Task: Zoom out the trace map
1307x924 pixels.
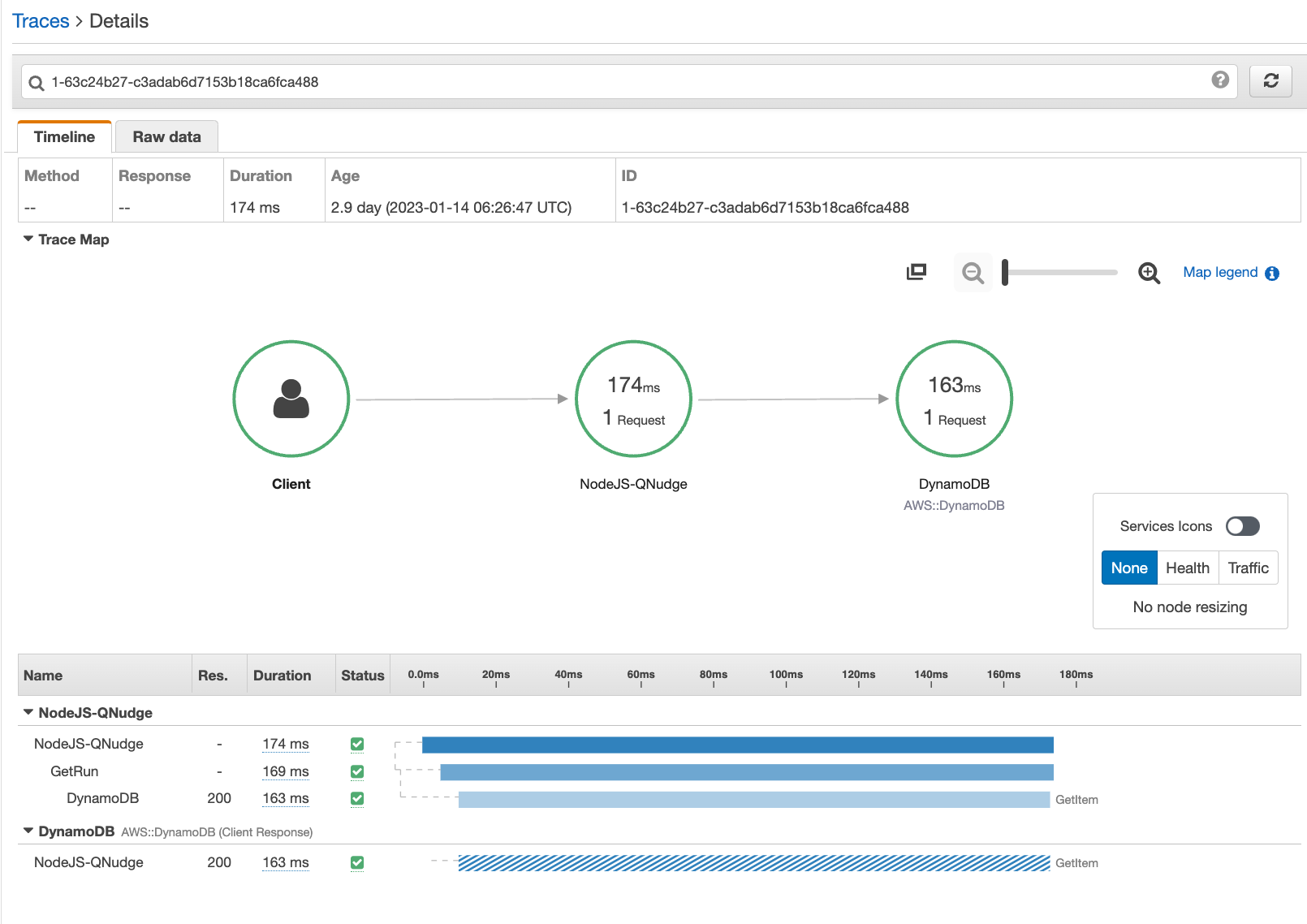Action: pyautogui.click(x=973, y=273)
